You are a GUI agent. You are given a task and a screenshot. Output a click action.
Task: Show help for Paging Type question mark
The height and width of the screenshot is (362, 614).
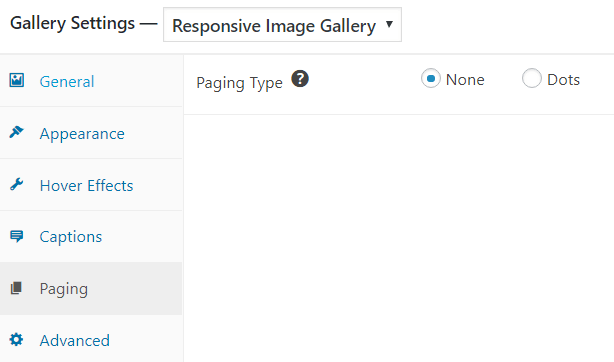tap(300, 79)
